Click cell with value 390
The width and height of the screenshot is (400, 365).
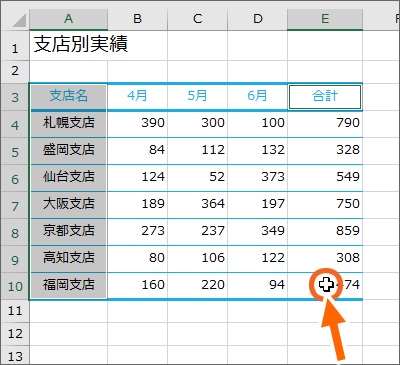coord(137,124)
